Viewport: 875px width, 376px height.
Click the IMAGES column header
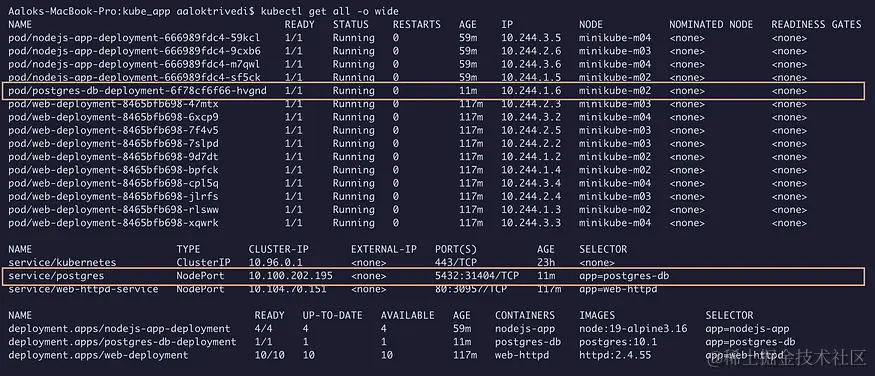pyautogui.click(x=597, y=316)
